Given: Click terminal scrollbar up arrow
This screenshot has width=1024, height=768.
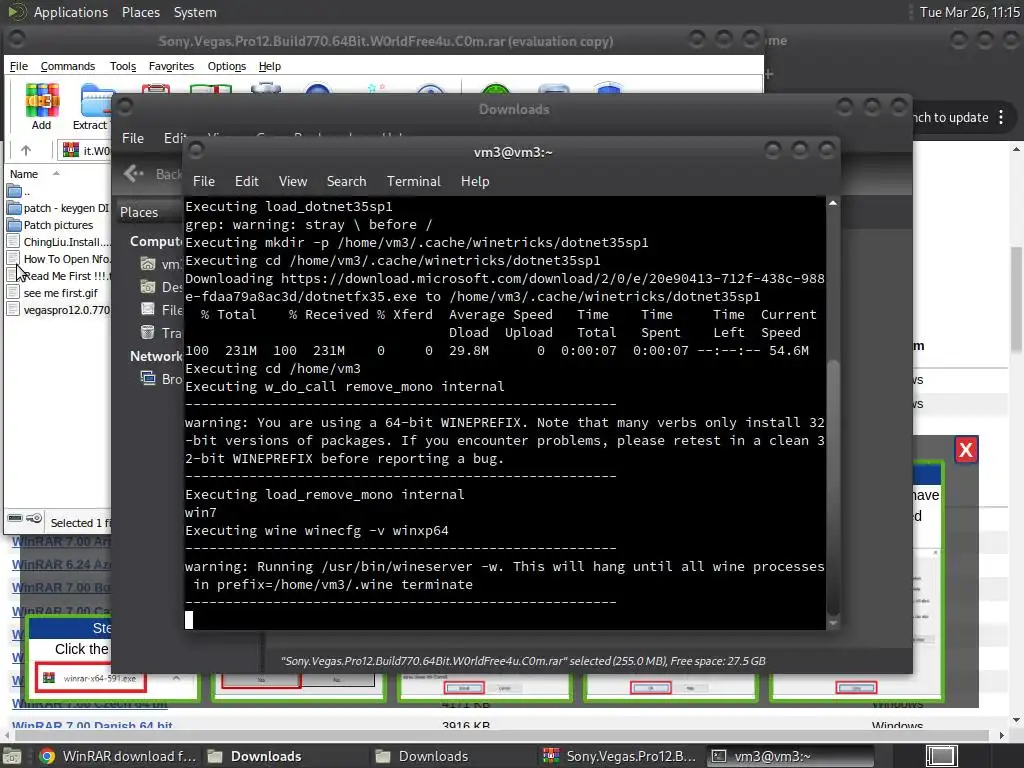Looking at the screenshot, I should [833, 204].
